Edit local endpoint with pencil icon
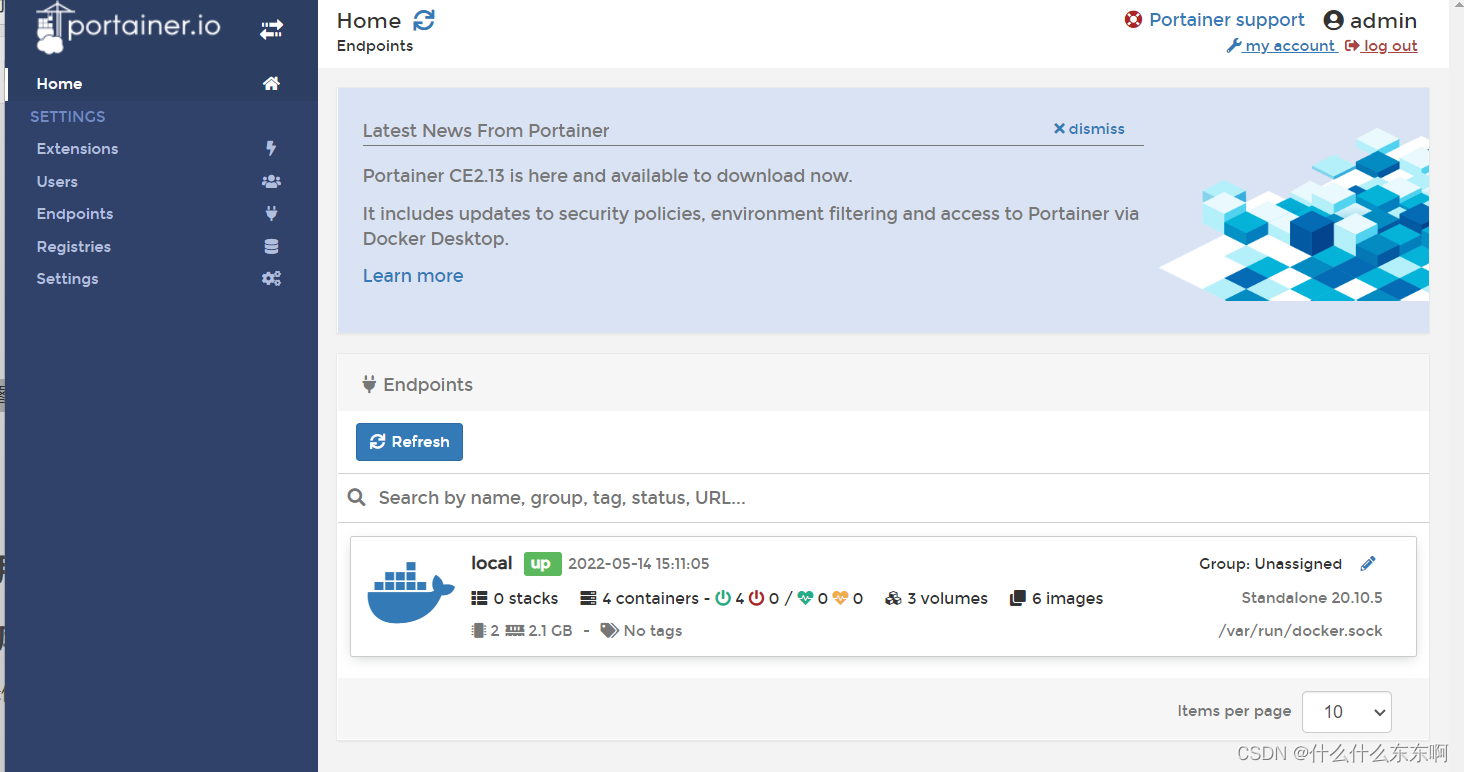Viewport: 1464px width, 772px height. 1368,564
